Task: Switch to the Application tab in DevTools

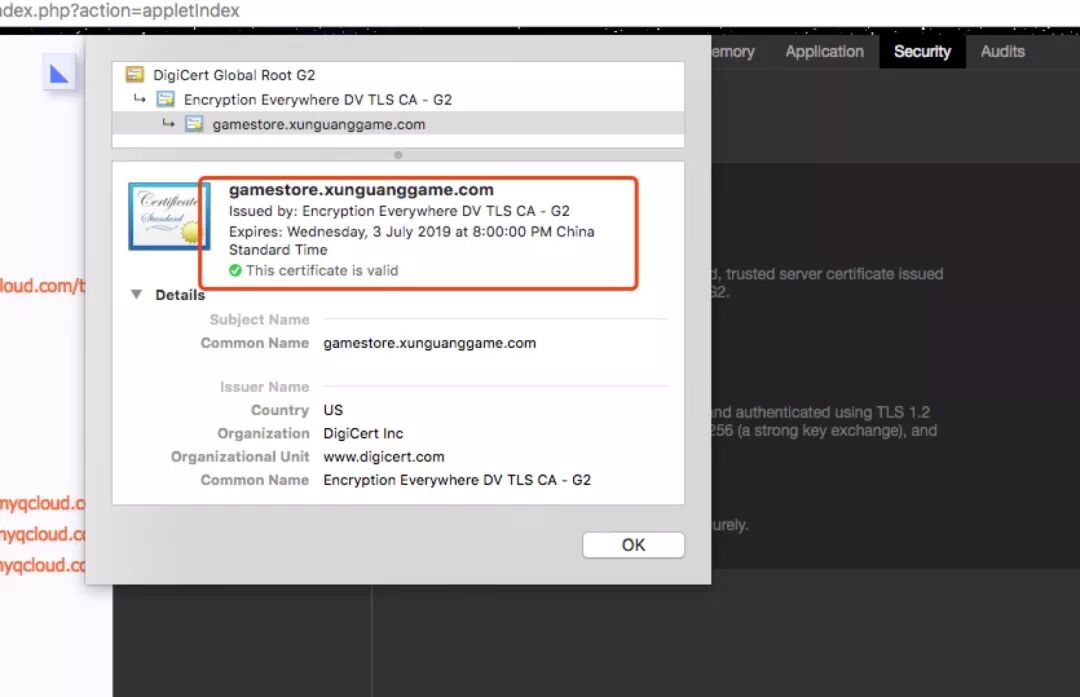Action: (x=824, y=52)
